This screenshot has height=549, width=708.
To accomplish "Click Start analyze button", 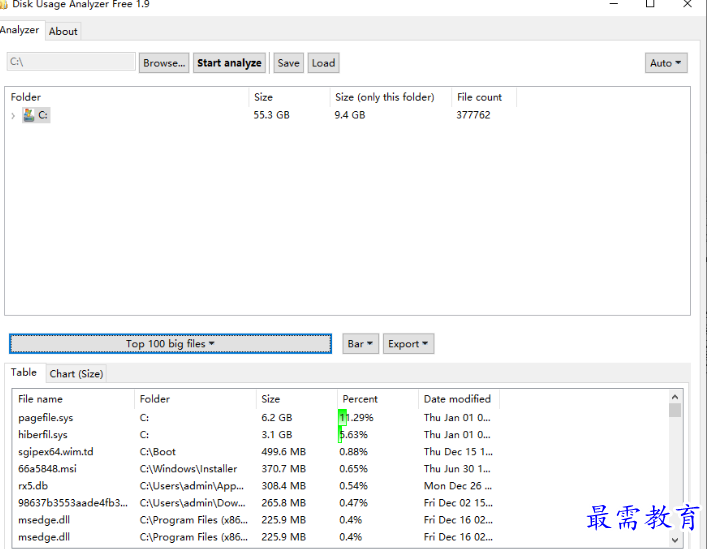I will [x=229, y=63].
